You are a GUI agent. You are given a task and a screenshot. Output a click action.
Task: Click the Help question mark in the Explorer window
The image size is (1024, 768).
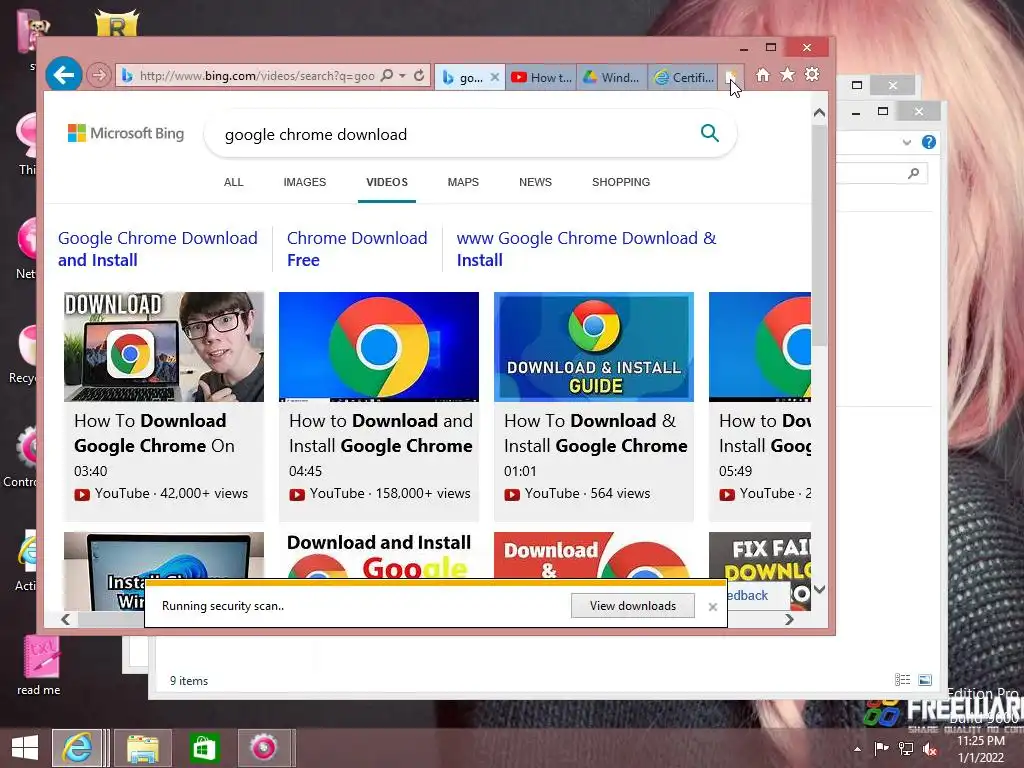[x=929, y=142]
